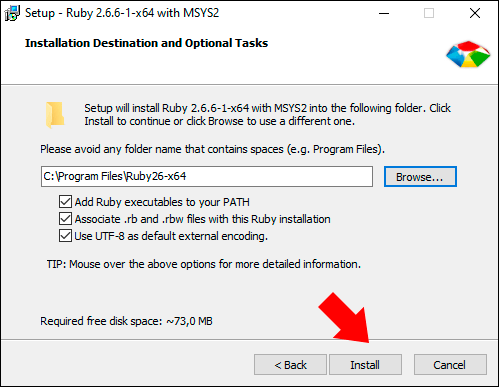Toggle the .rb and .rbw file association checkbox
This screenshot has height=387, width=499.
(x=65, y=219)
